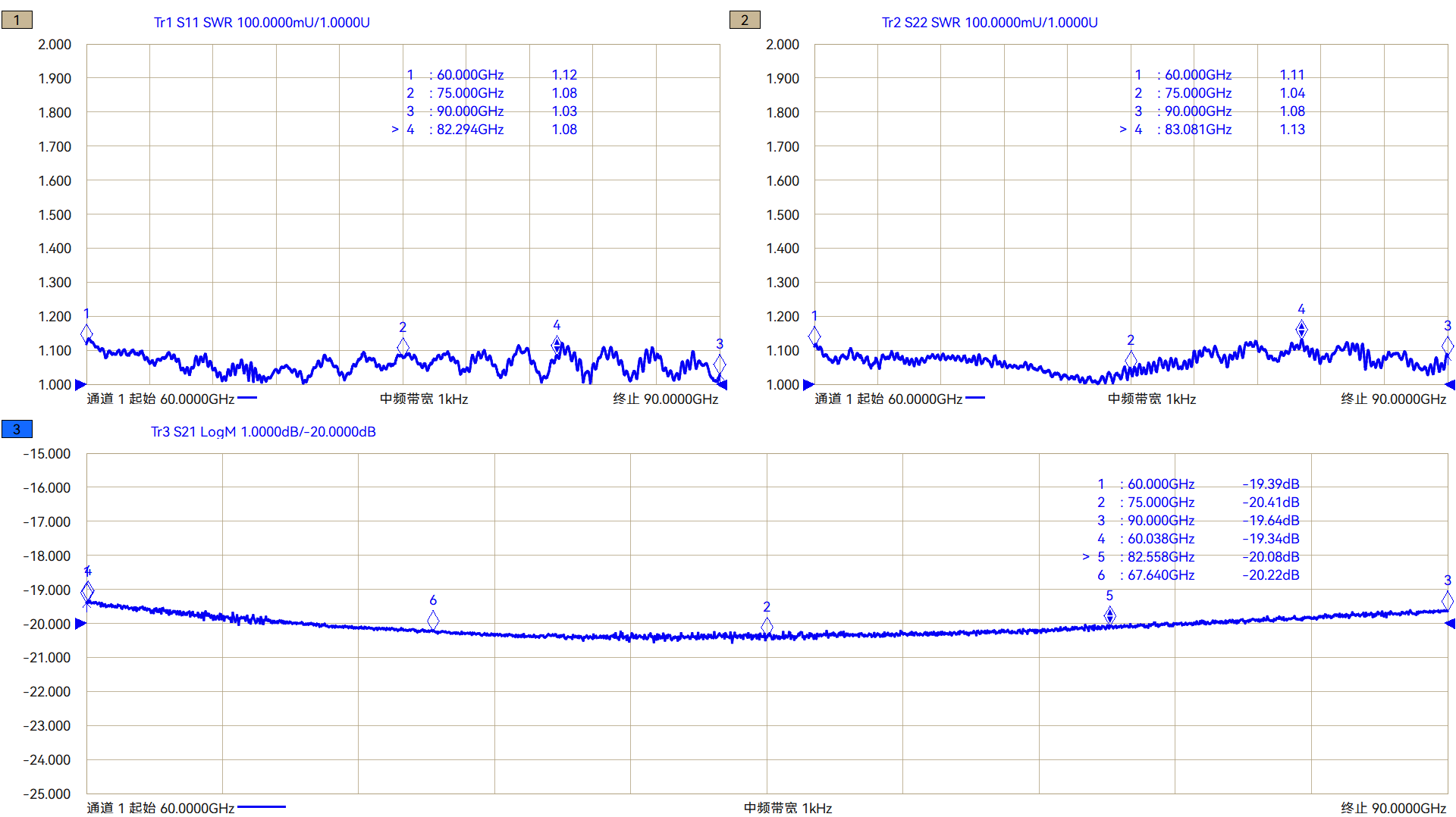The image size is (1456, 817).
Task: Click start frequency label under S21 plot
Action: [160, 808]
